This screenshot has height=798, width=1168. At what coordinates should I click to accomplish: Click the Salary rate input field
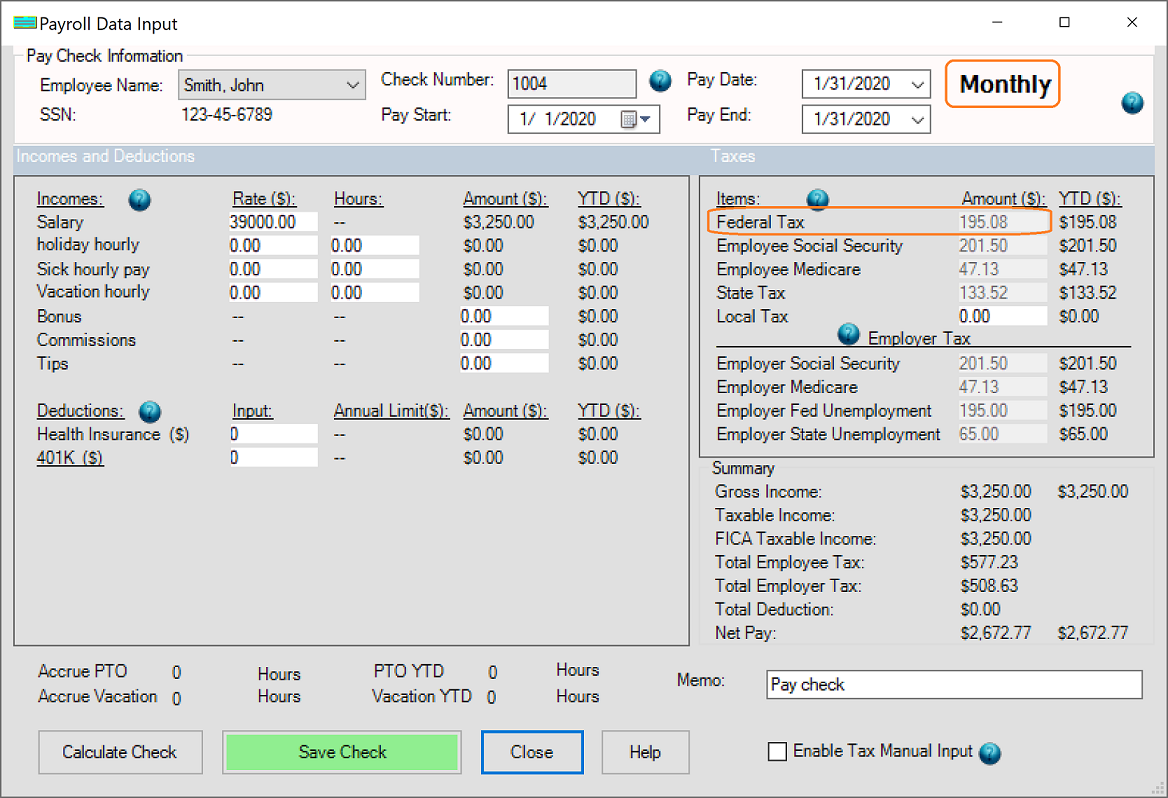click(x=273, y=222)
